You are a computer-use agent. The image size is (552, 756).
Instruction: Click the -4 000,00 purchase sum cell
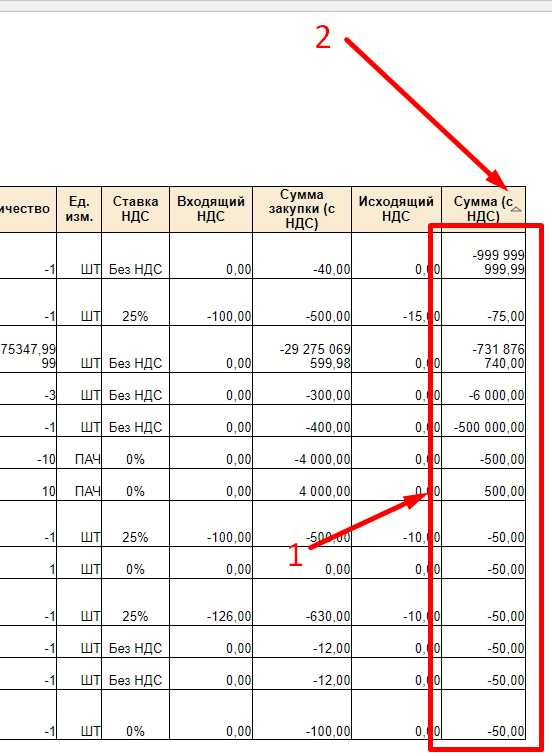(x=302, y=452)
